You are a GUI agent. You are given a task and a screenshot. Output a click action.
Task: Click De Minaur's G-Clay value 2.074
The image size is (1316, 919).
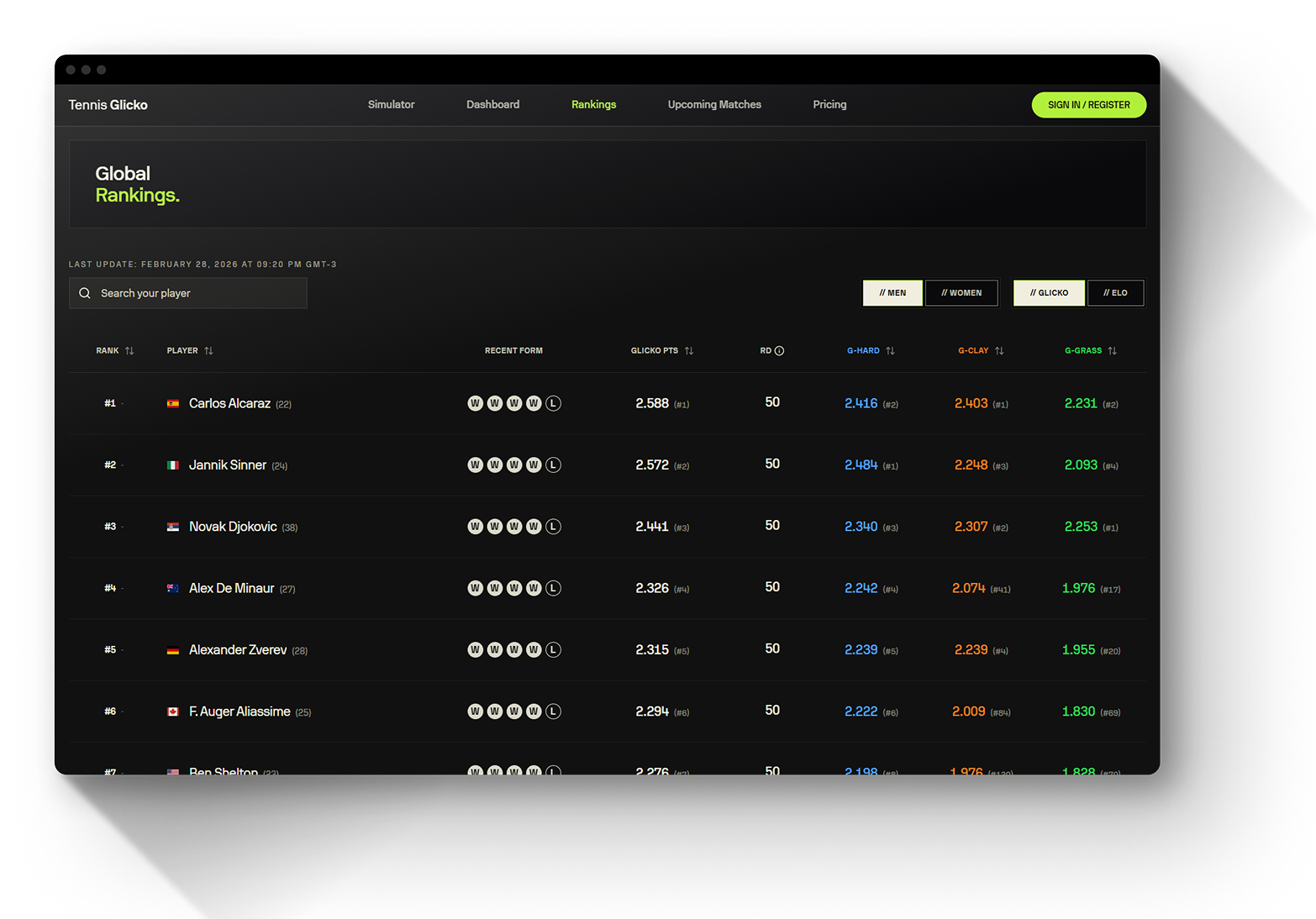coord(968,588)
